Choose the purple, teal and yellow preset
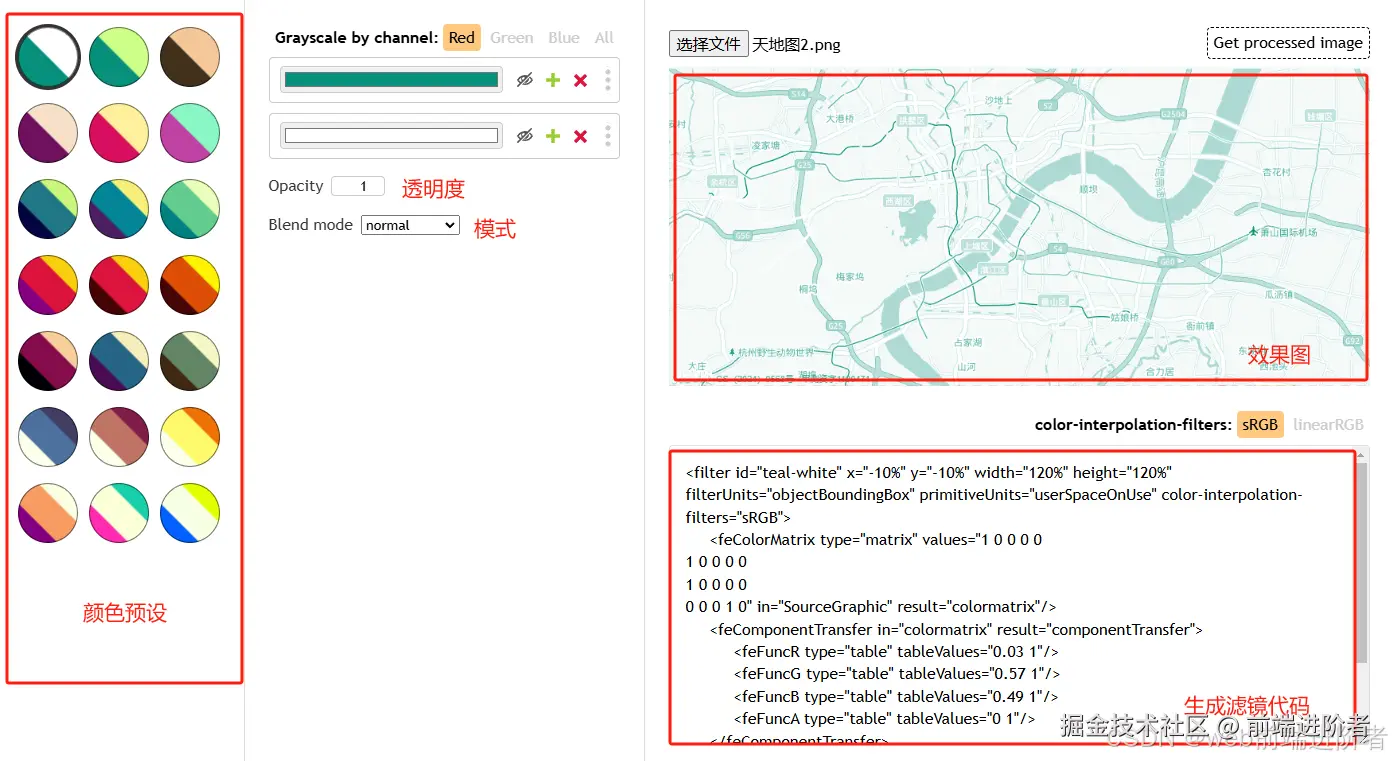 [x=119, y=208]
